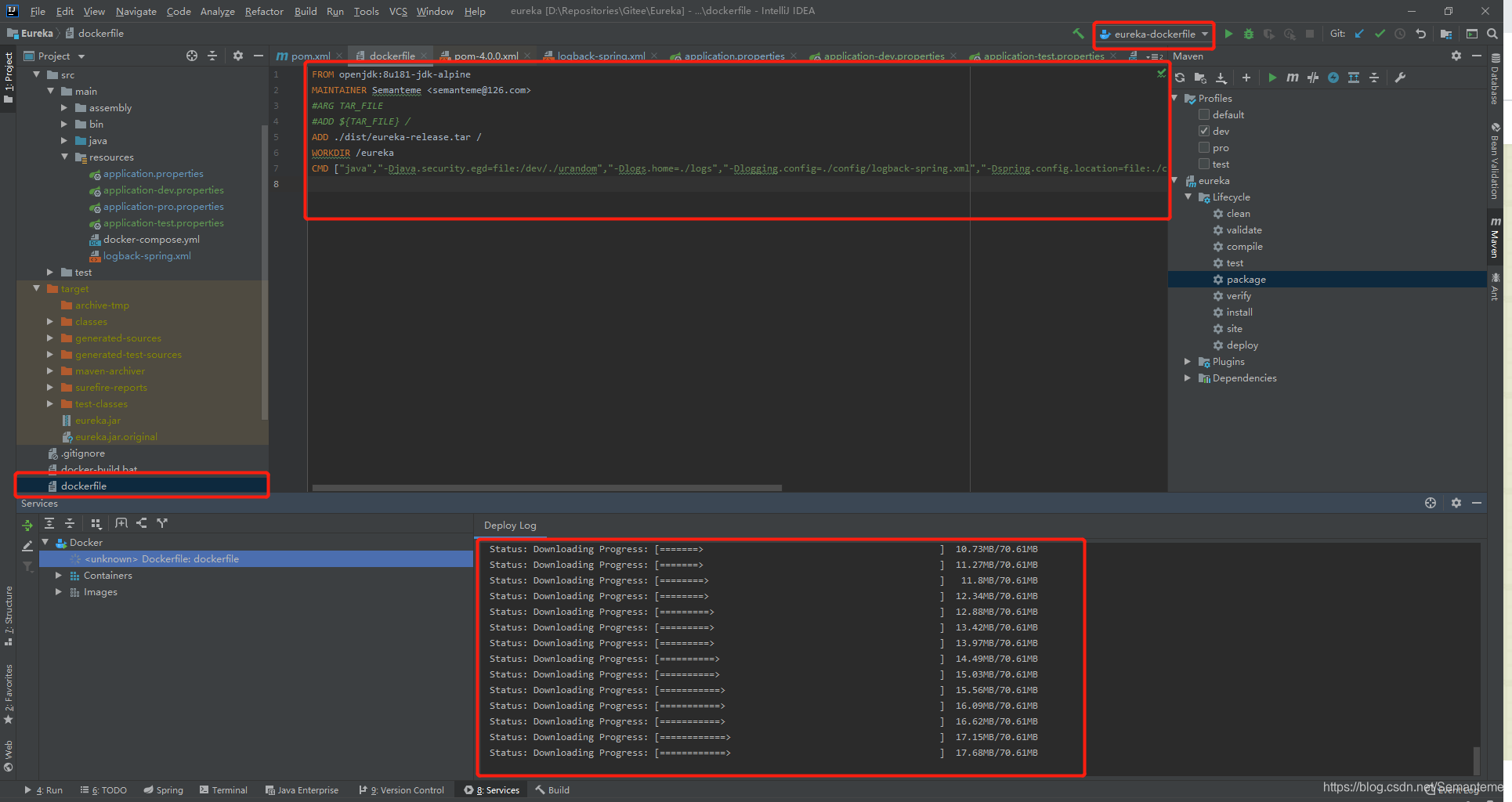This screenshot has width=1512, height=802.
Task: Enable the pro Maven profile
Action: (x=1204, y=147)
